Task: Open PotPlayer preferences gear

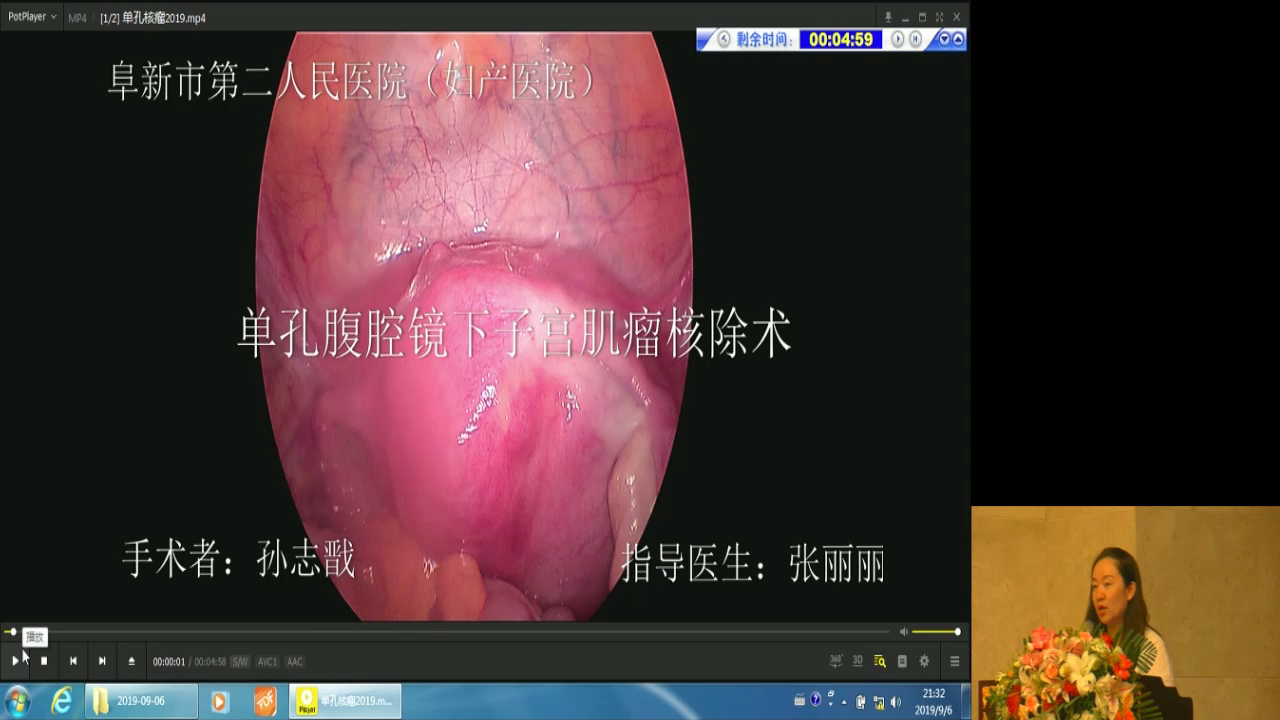Action: (x=924, y=661)
